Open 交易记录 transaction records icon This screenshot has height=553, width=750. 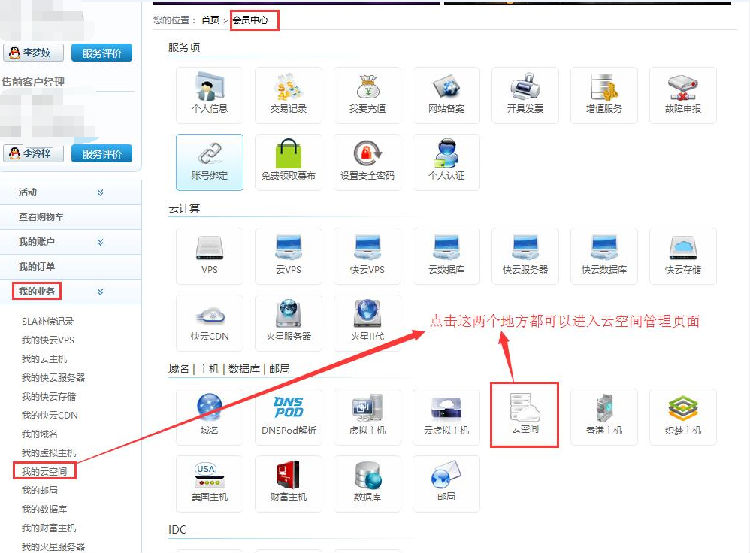pyautogui.click(x=288, y=95)
